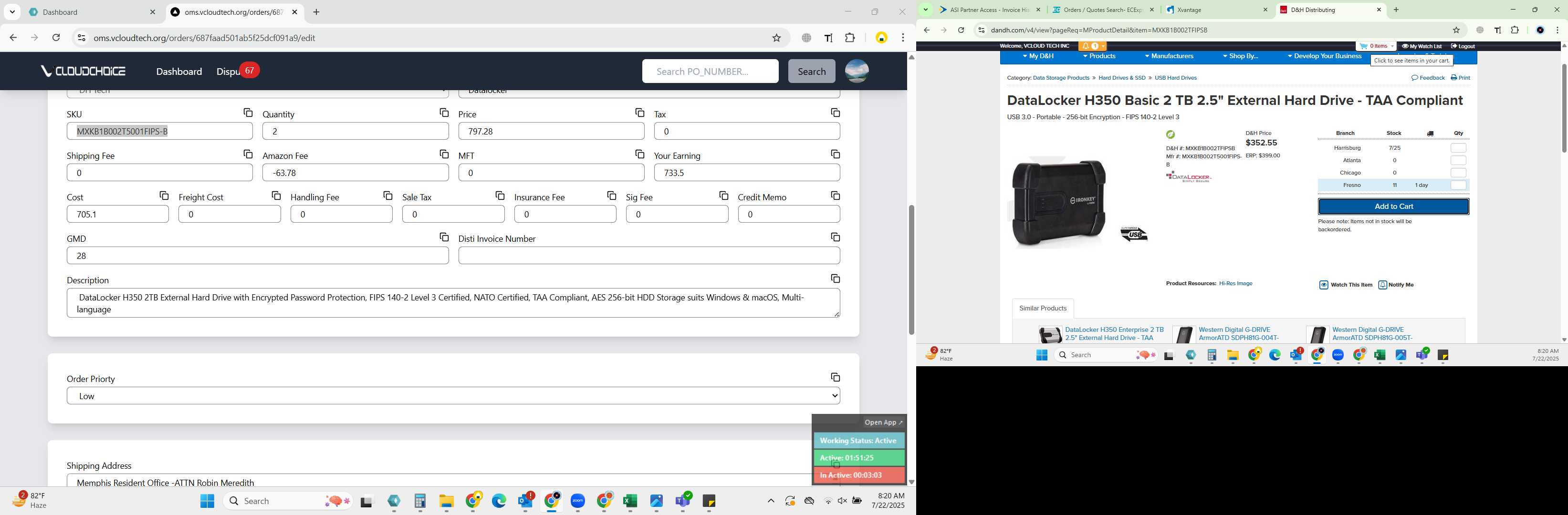Copy the Price field value
Viewport: 1568px width, 515px height.
click(639, 113)
